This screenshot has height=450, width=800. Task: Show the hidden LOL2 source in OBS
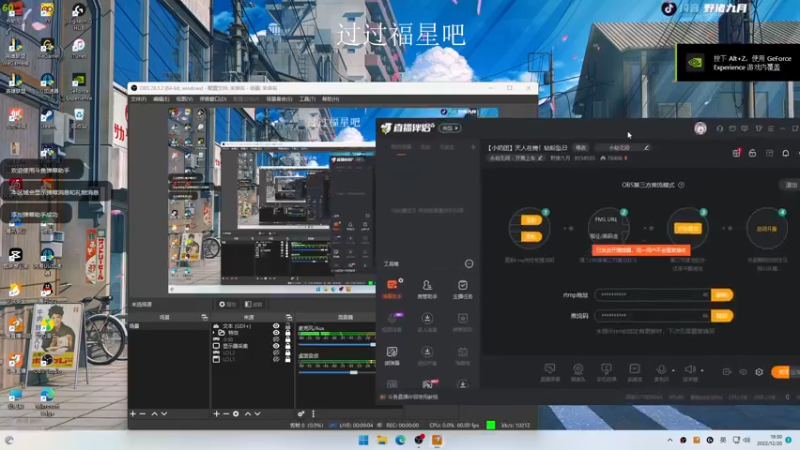point(276,353)
